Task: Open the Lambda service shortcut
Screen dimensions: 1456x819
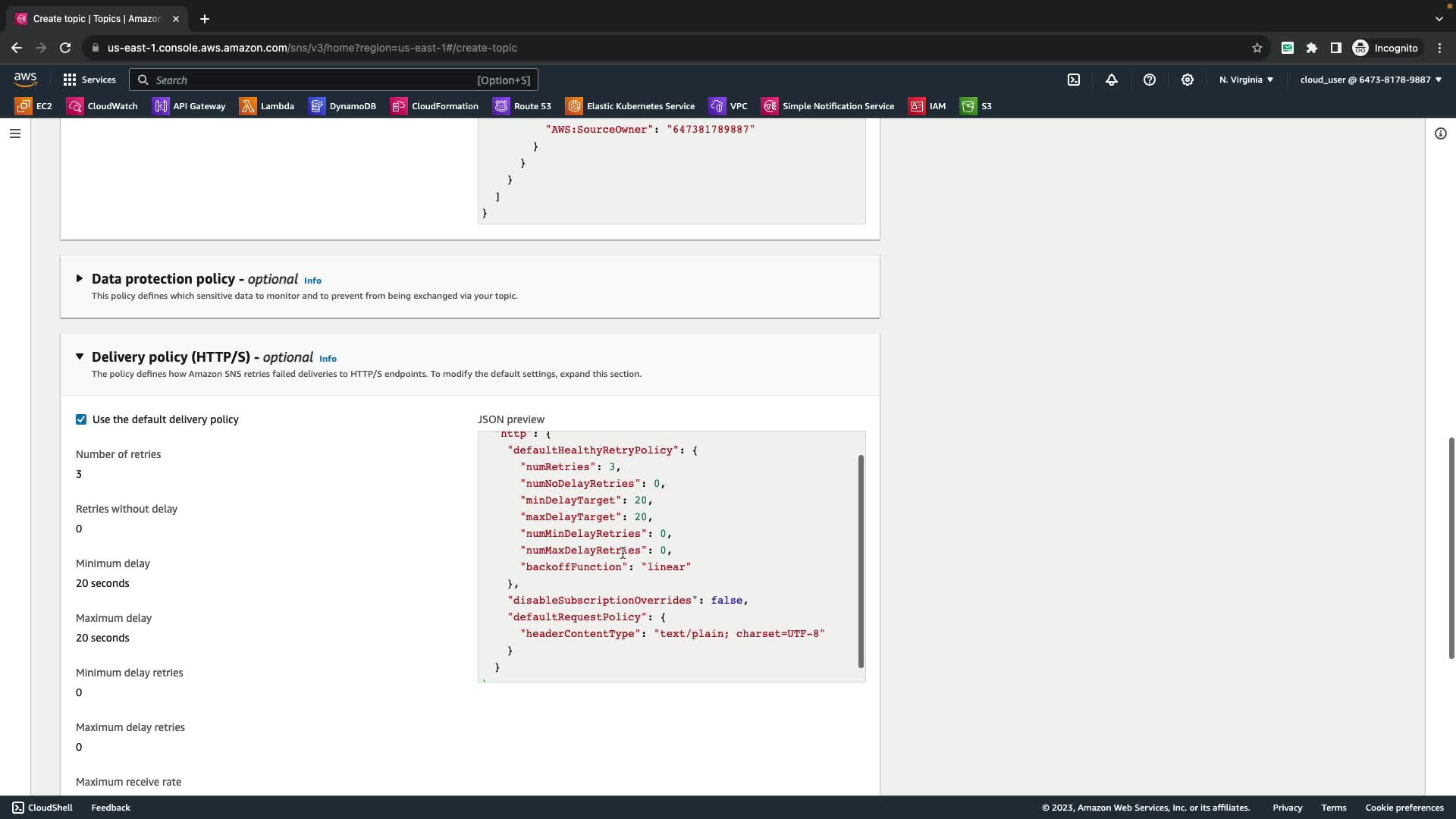Action: pos(267,106)
